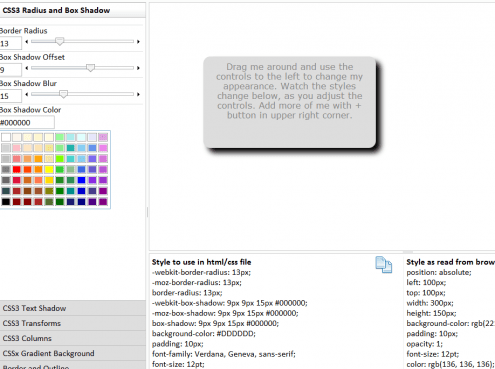Click Border Radius left arrow
The width and height of the screenshot is (495, 369).
point(27,42)
